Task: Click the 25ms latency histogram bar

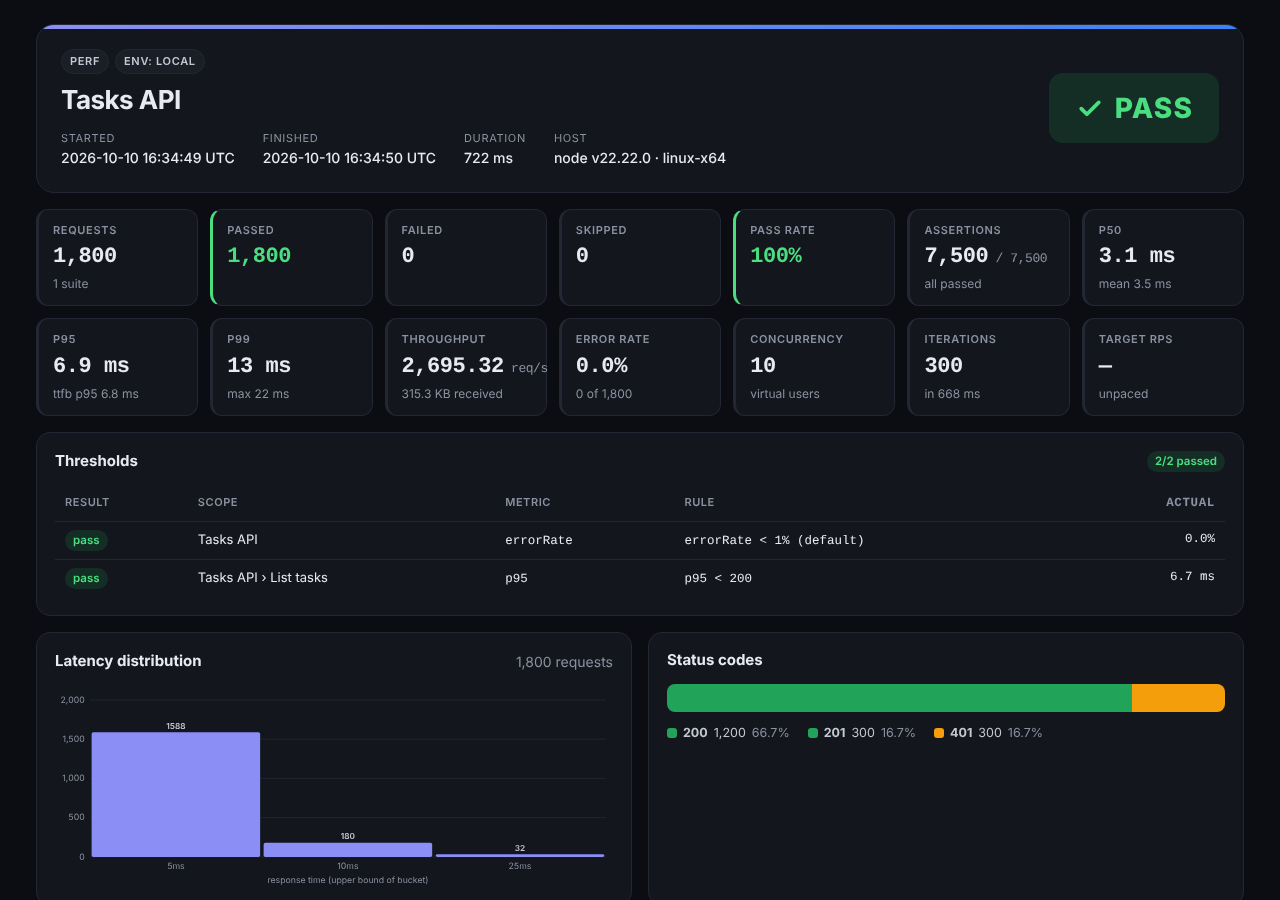Action: pyautogui.click(x=520, y=855)
